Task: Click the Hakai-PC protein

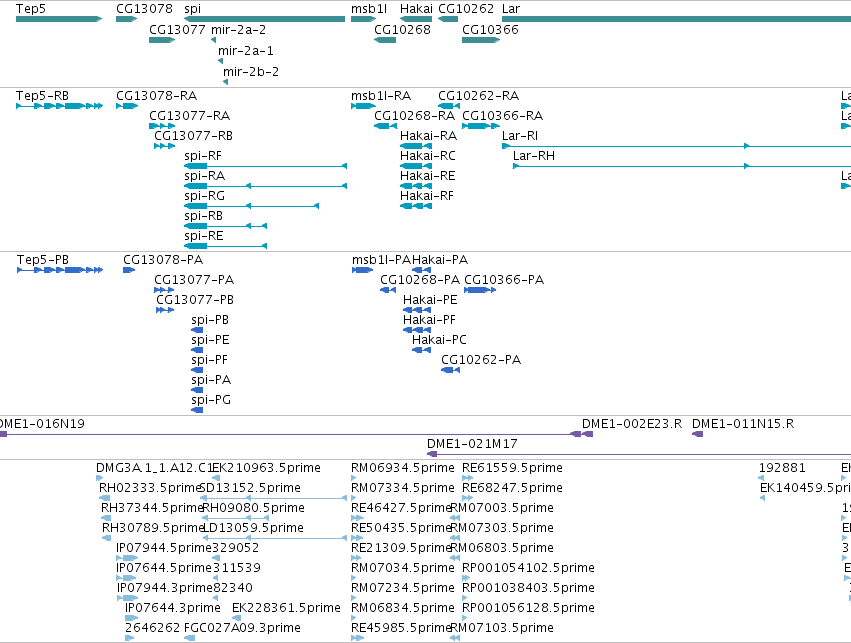Action: 421,350
